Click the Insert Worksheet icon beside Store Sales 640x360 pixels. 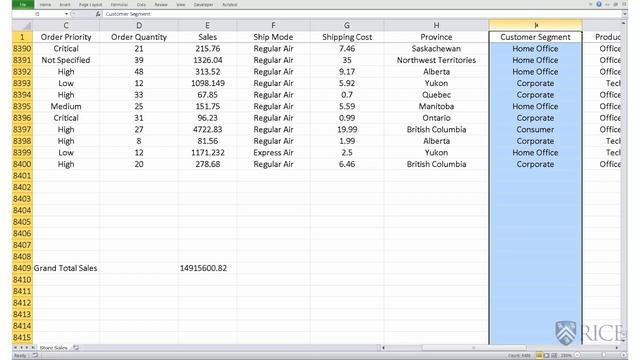click(x=76, y=348)
